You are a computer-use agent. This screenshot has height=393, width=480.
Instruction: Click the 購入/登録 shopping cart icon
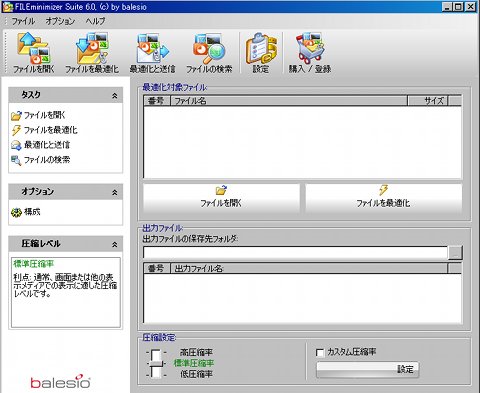click(x=310, y=52)
